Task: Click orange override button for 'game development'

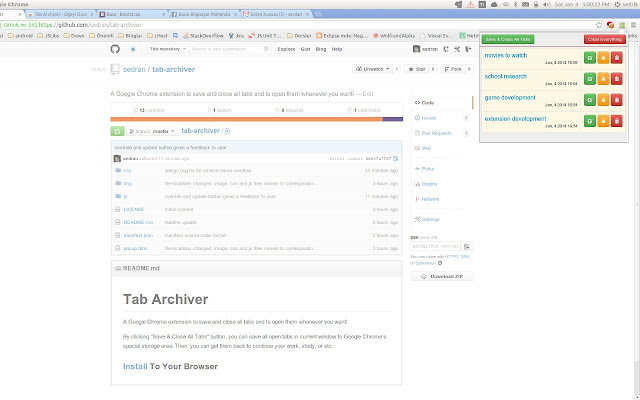Action: click(x=603, y=100)
